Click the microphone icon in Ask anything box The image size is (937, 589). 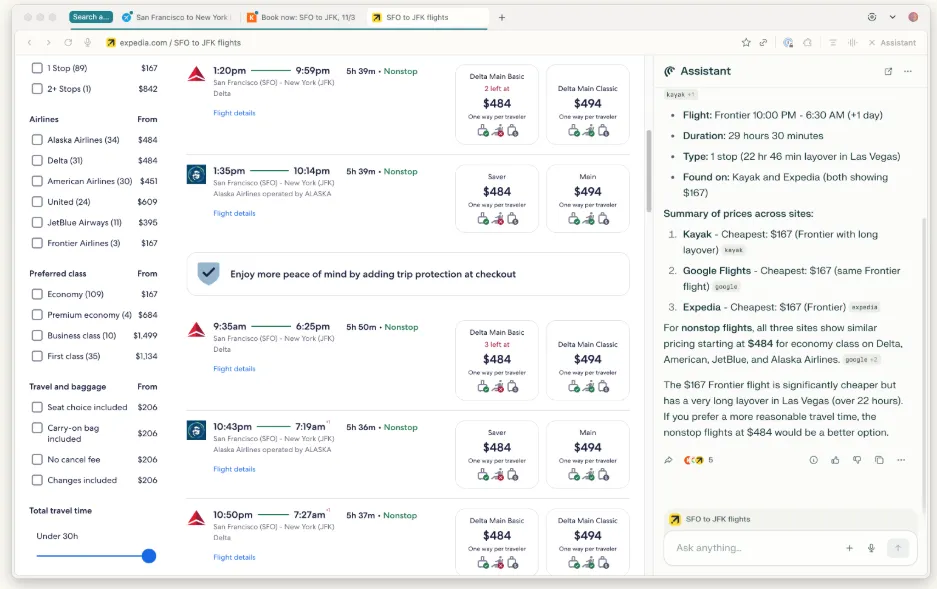coord(871,548)
